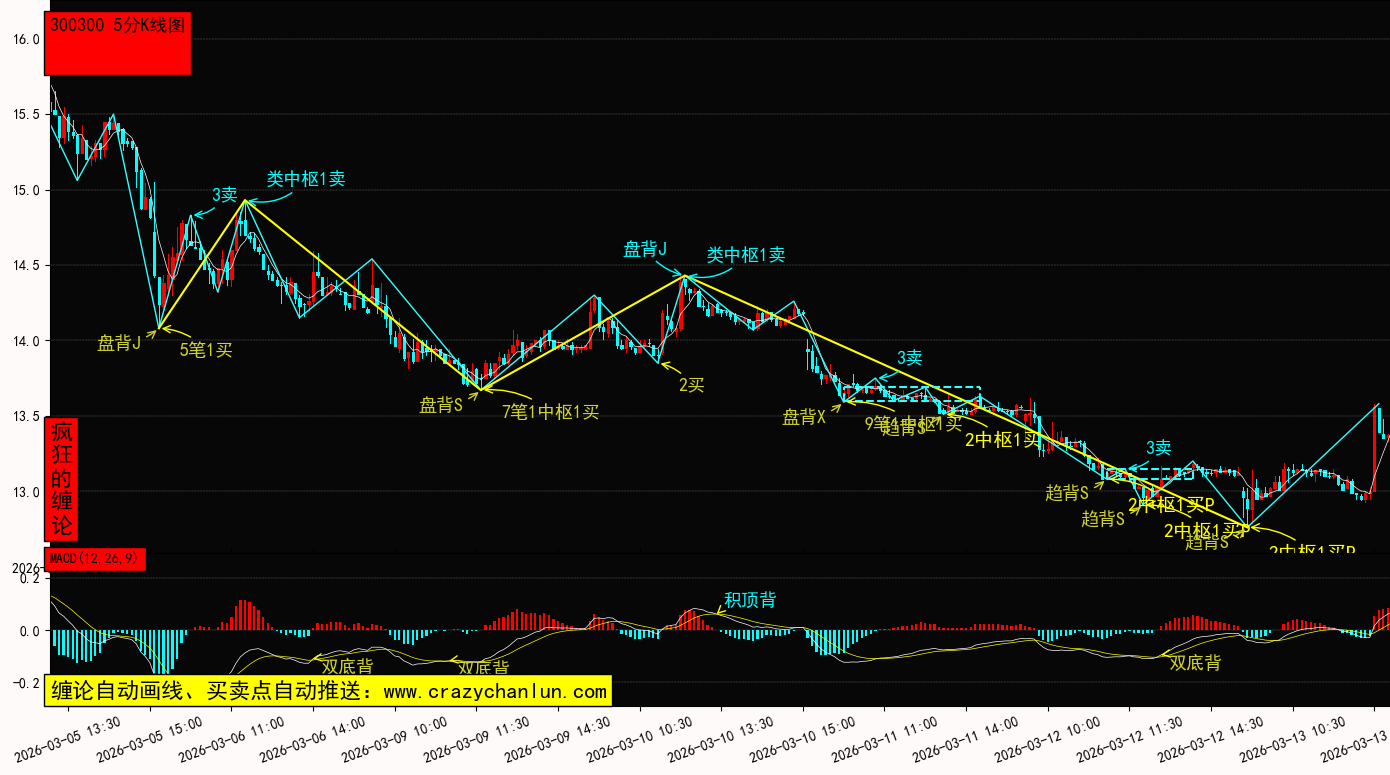
Task: Select the 2买 buy point annotation
Action: 691,385
